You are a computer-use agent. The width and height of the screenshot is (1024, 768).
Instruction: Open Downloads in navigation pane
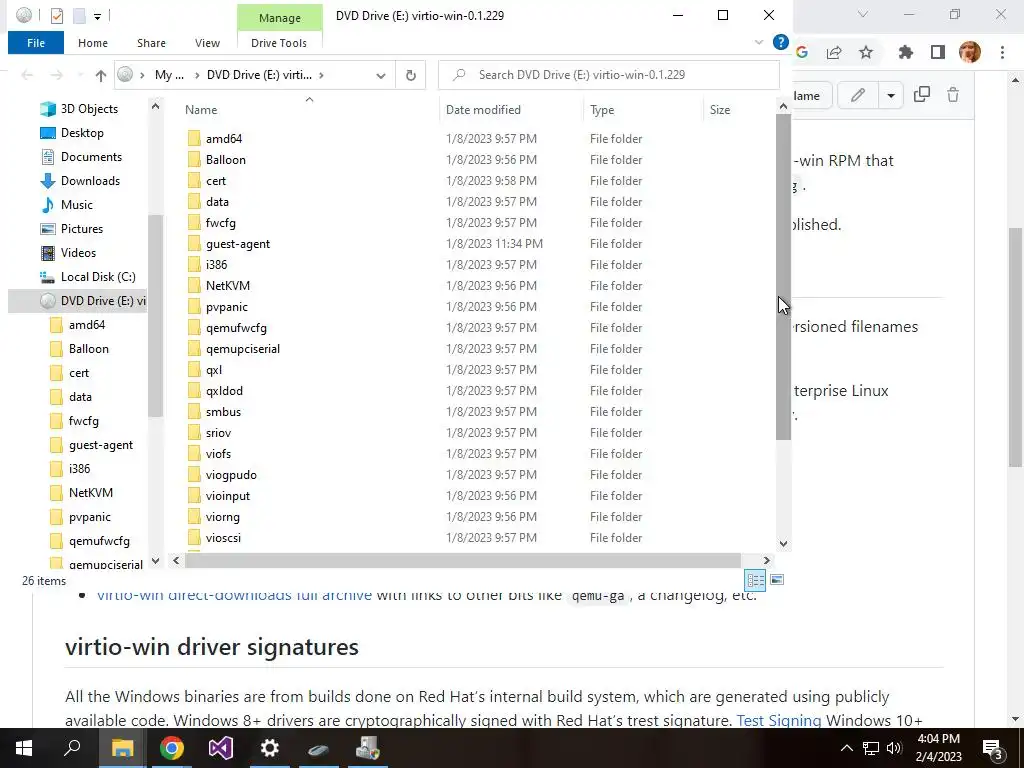point(90,181)
